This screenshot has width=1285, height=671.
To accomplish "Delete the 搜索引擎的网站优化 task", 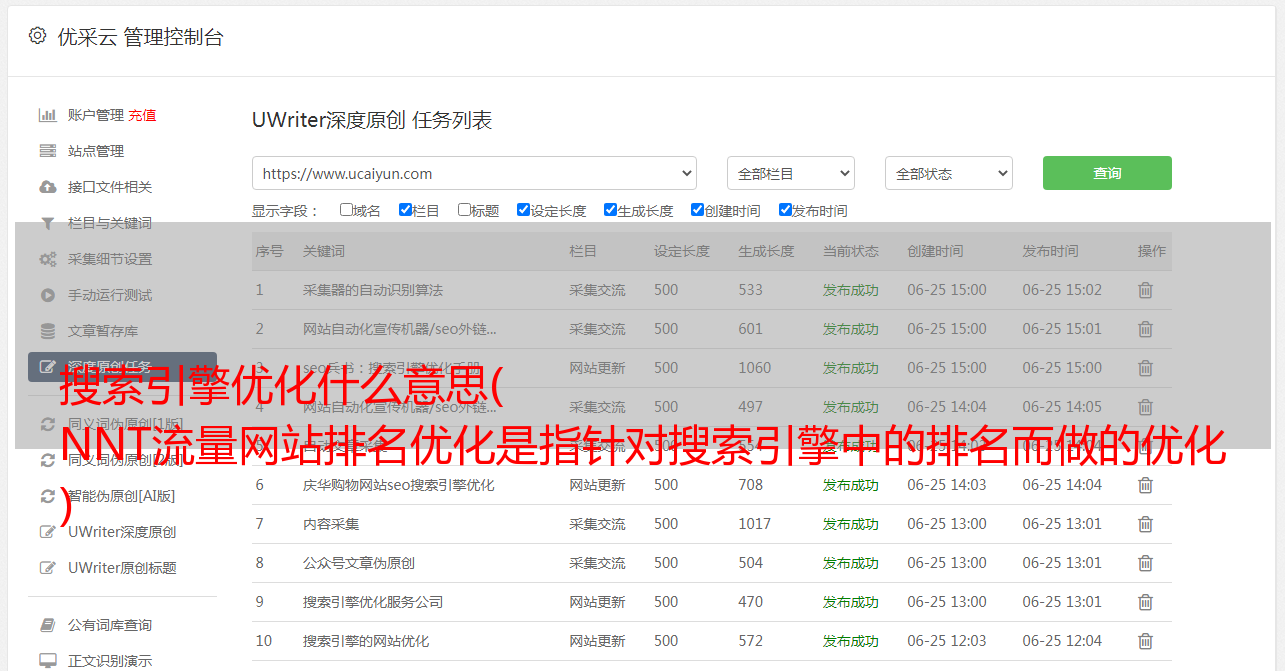I will (1146, 641).
